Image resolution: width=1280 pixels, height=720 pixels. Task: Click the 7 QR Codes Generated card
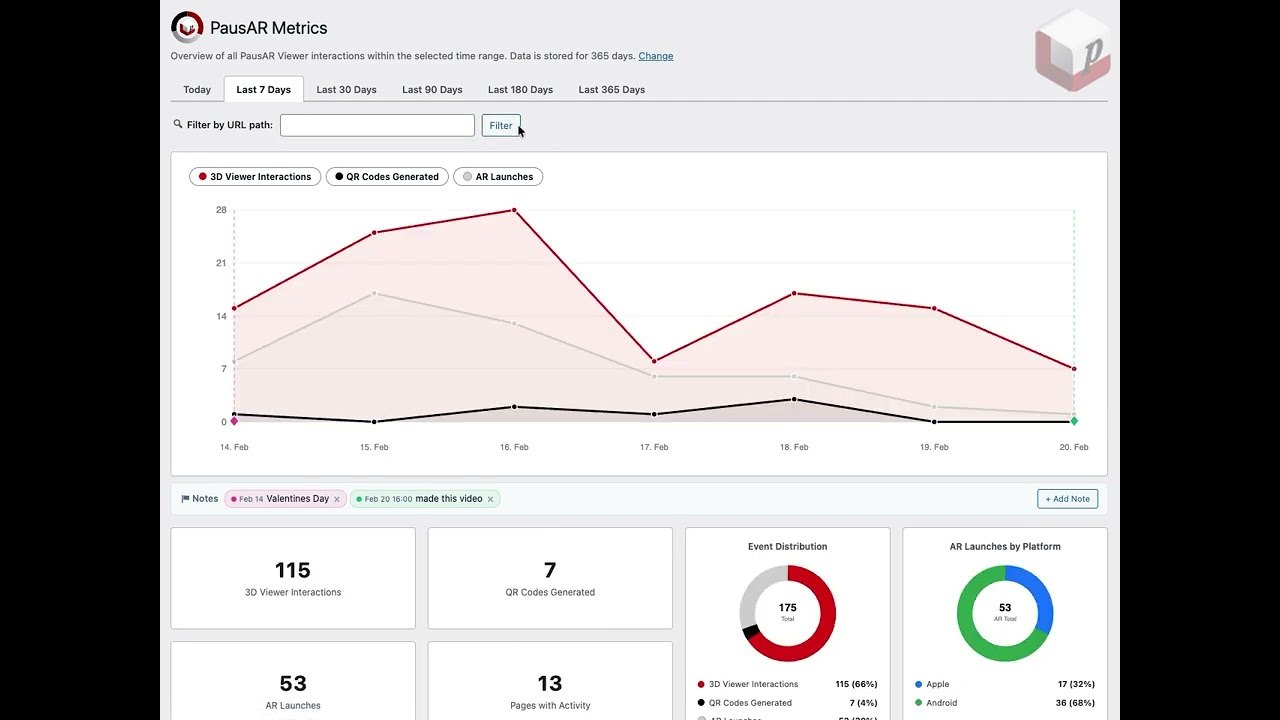tap(550, 579)
